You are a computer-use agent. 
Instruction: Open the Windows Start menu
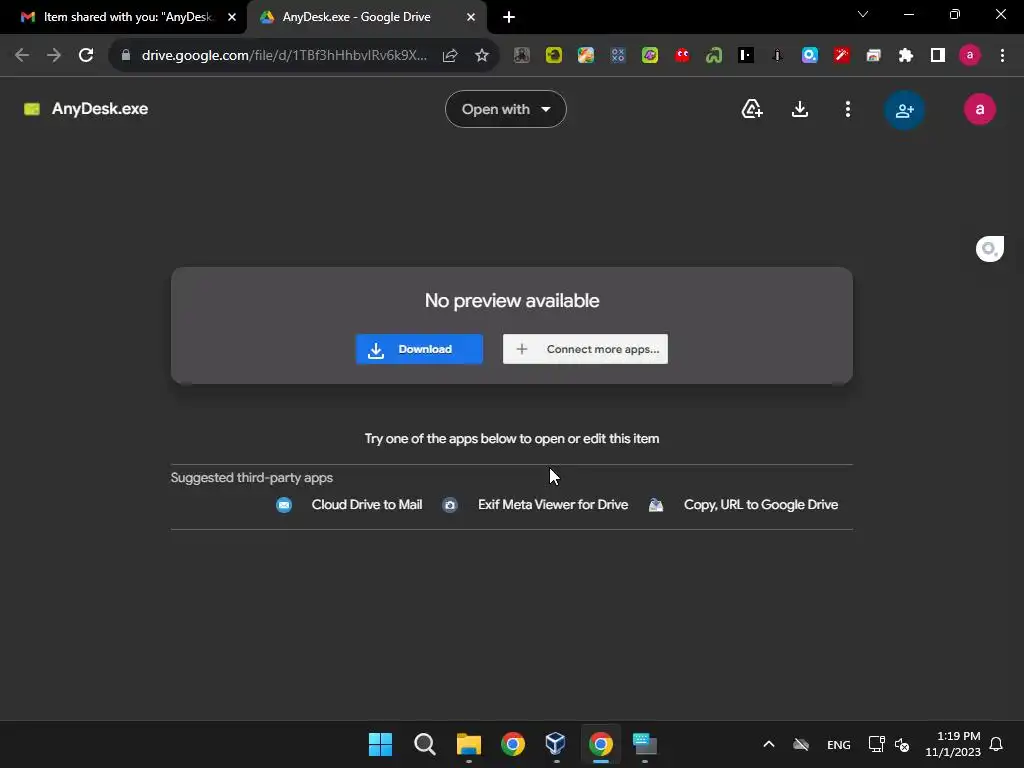click(x=380, y=744)
